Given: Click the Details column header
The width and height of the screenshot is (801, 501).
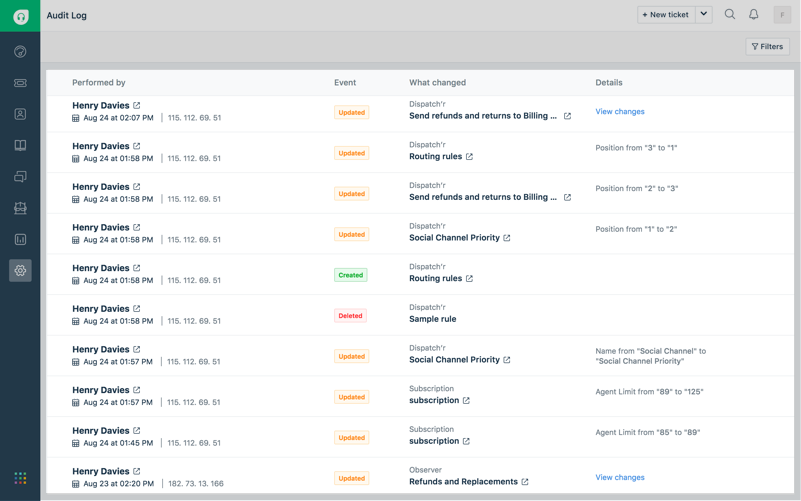Looking at the screenshot, I should click(609, 83).
